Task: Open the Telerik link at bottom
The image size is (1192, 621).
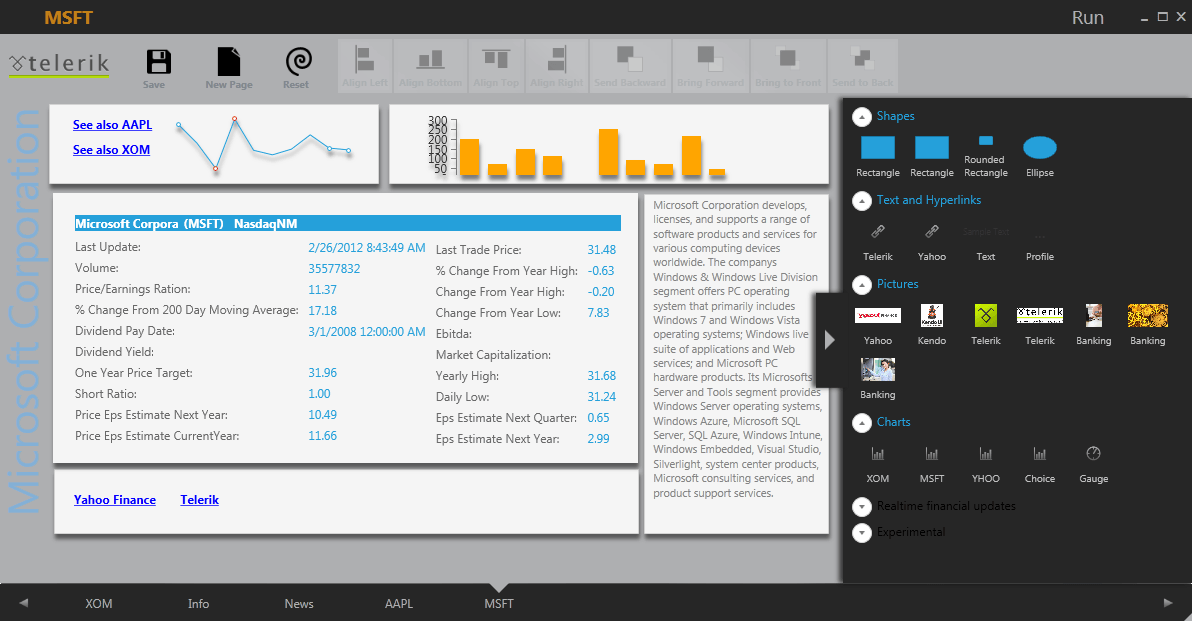Action: pos(199,499)
